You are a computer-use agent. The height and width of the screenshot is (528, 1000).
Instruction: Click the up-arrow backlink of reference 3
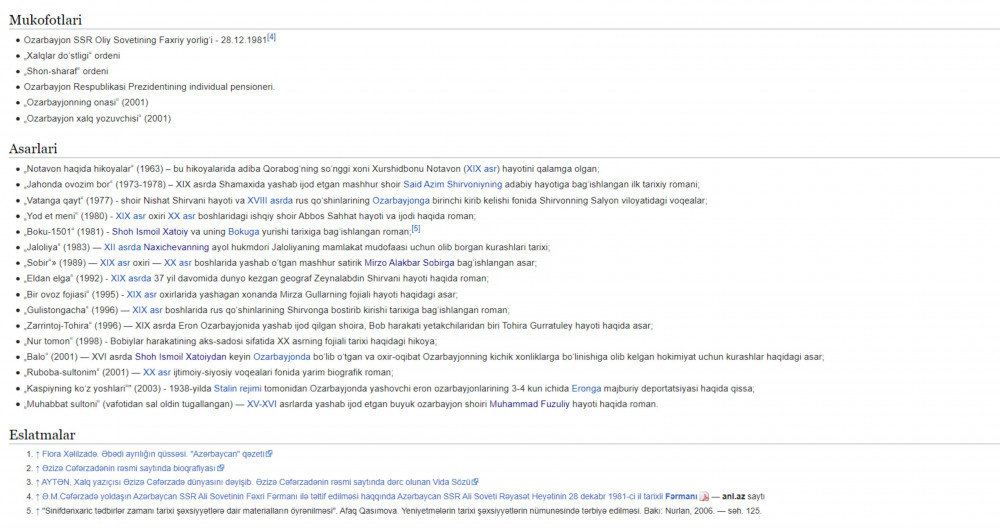pos(38,482)
